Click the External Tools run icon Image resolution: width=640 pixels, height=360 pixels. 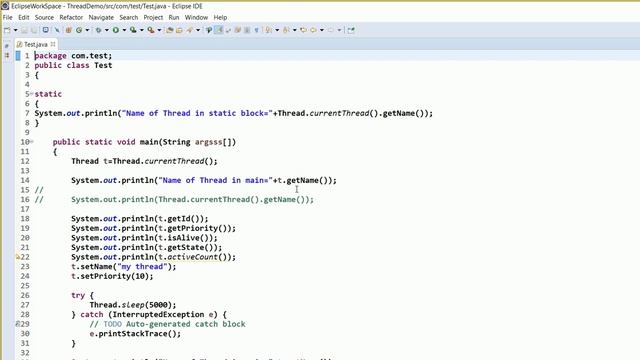pos(151,30)
